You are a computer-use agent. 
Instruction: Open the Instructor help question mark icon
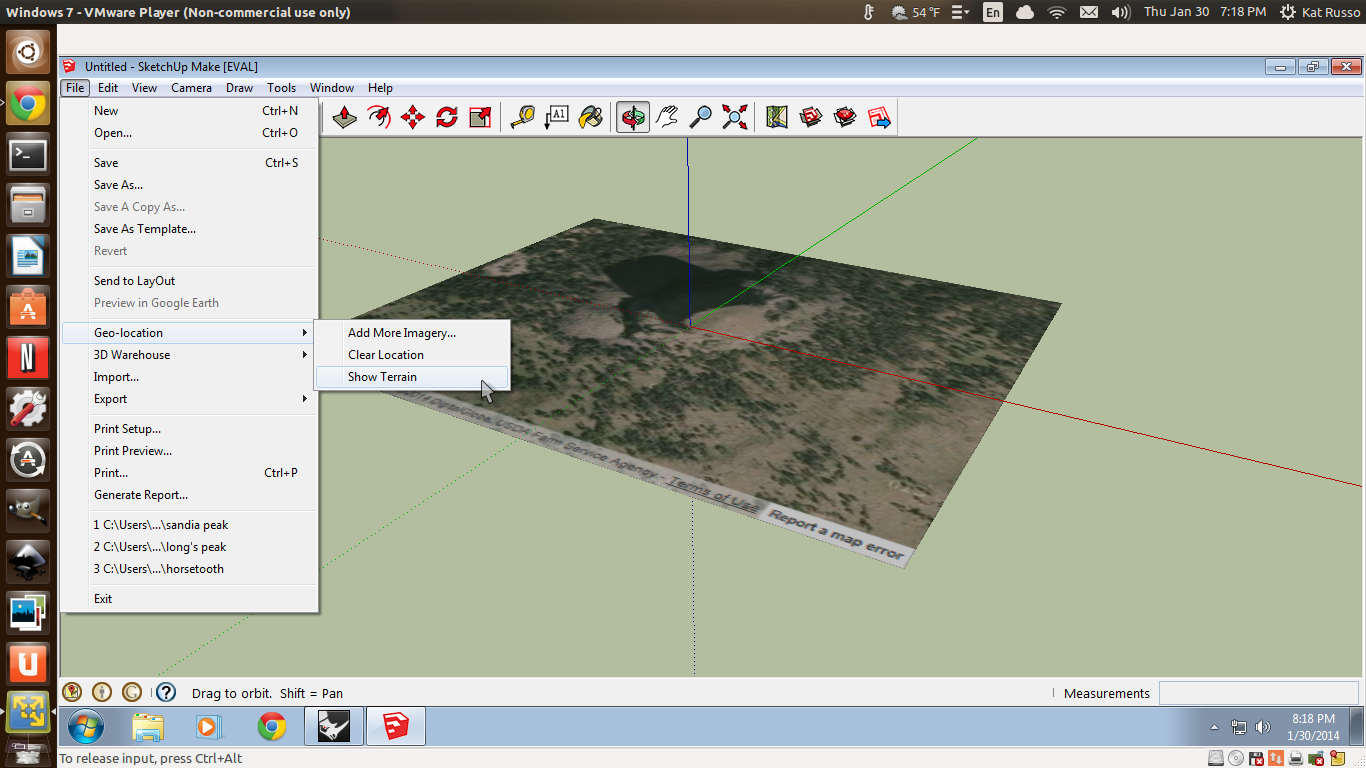pyautogui.click(x=166, y=692)
